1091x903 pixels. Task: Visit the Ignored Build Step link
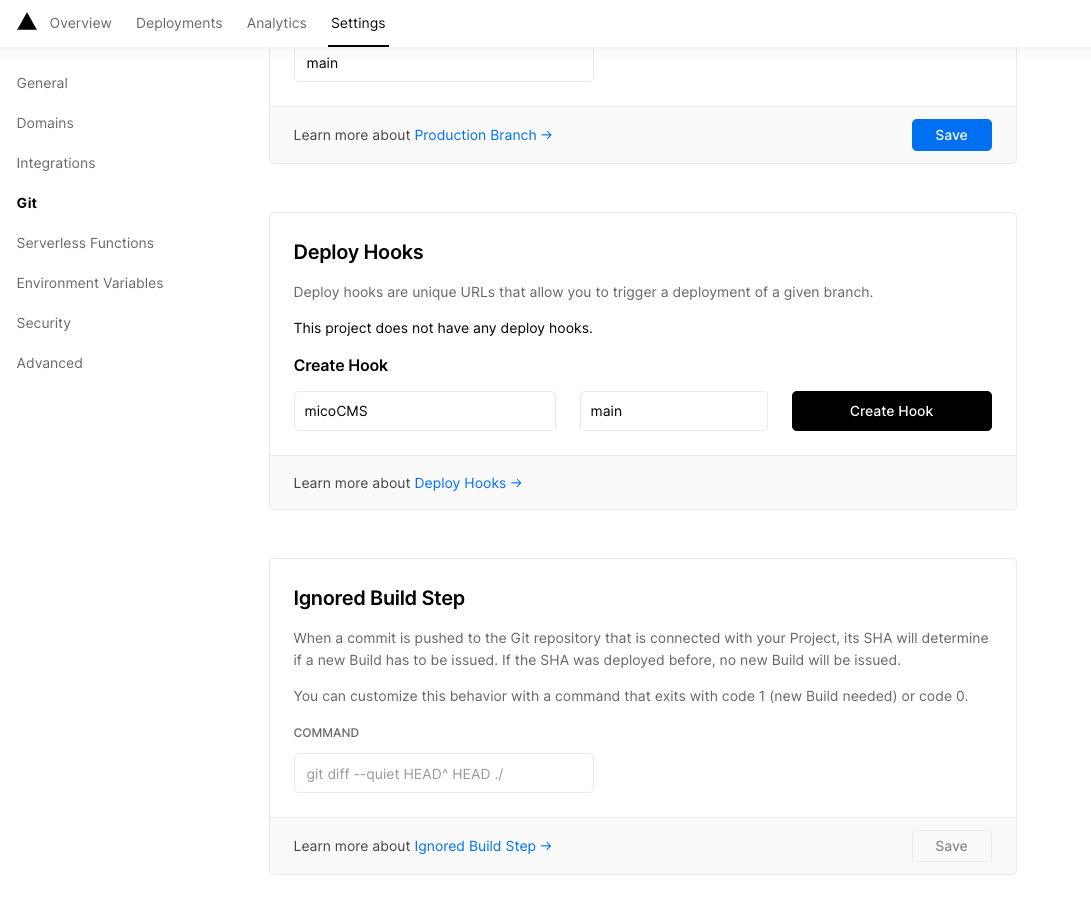[x=483, y=846]
